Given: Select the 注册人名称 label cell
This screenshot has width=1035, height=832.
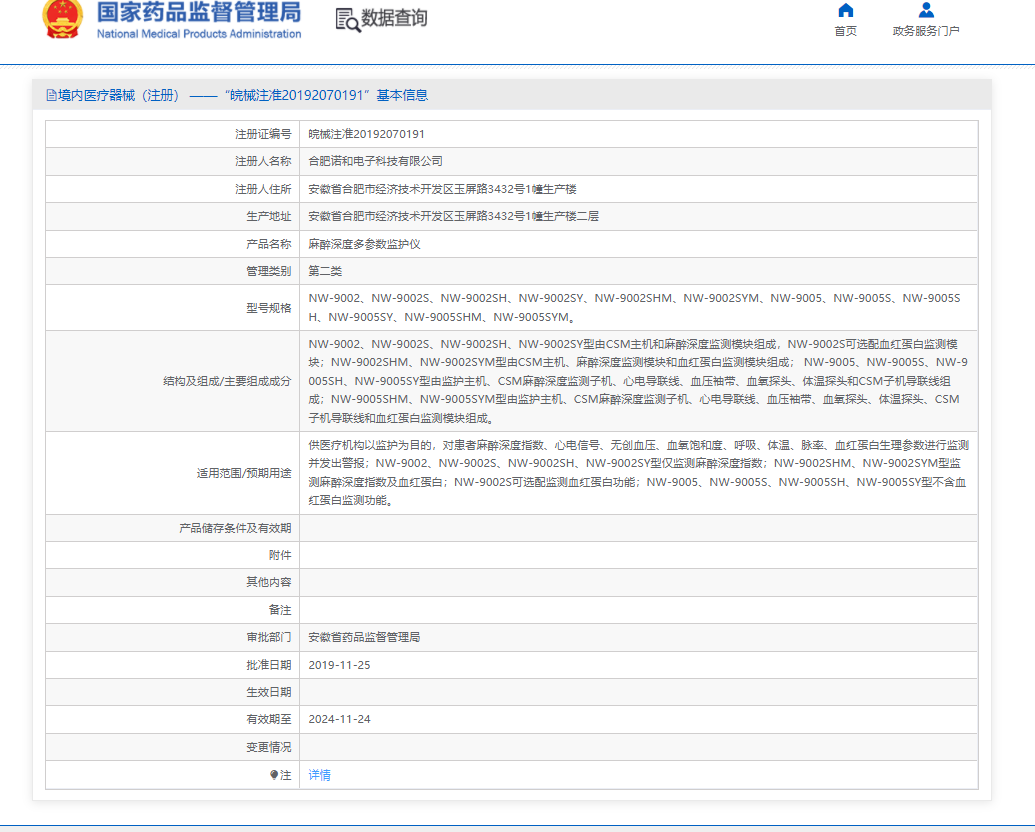Looking at the screenshot, I should pos(172,161).
